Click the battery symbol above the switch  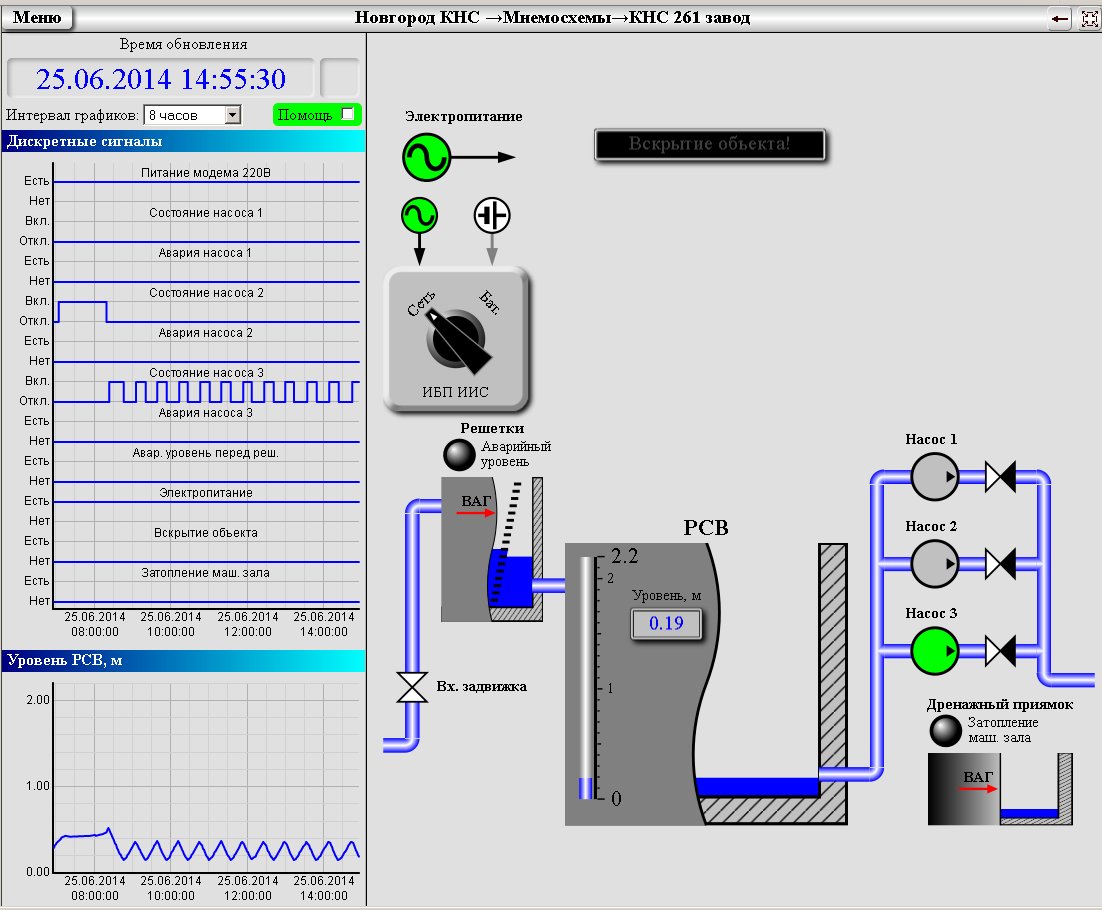492,215
